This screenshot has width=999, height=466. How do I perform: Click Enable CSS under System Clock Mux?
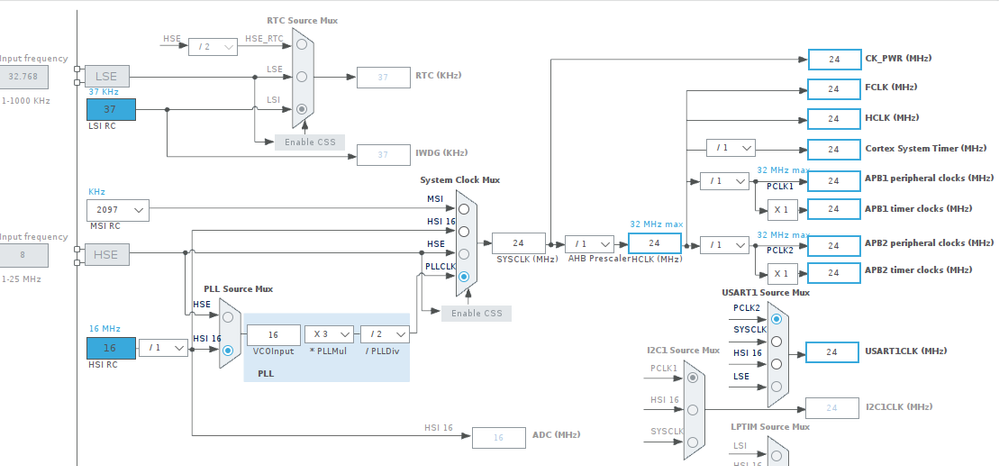(476, 313)
